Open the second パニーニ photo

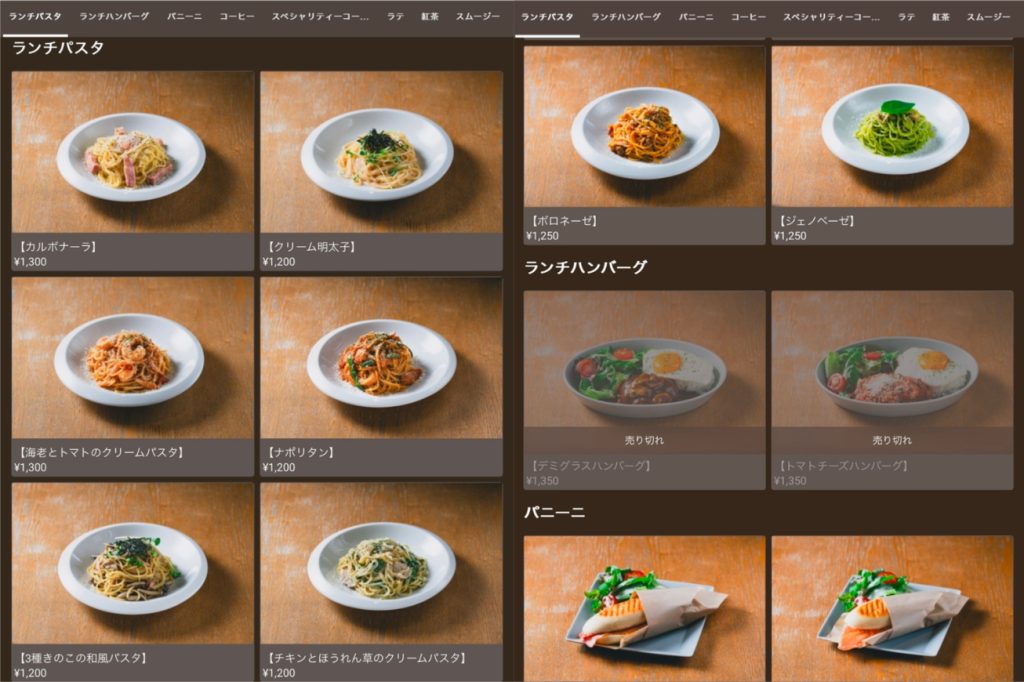click(892, 609)
